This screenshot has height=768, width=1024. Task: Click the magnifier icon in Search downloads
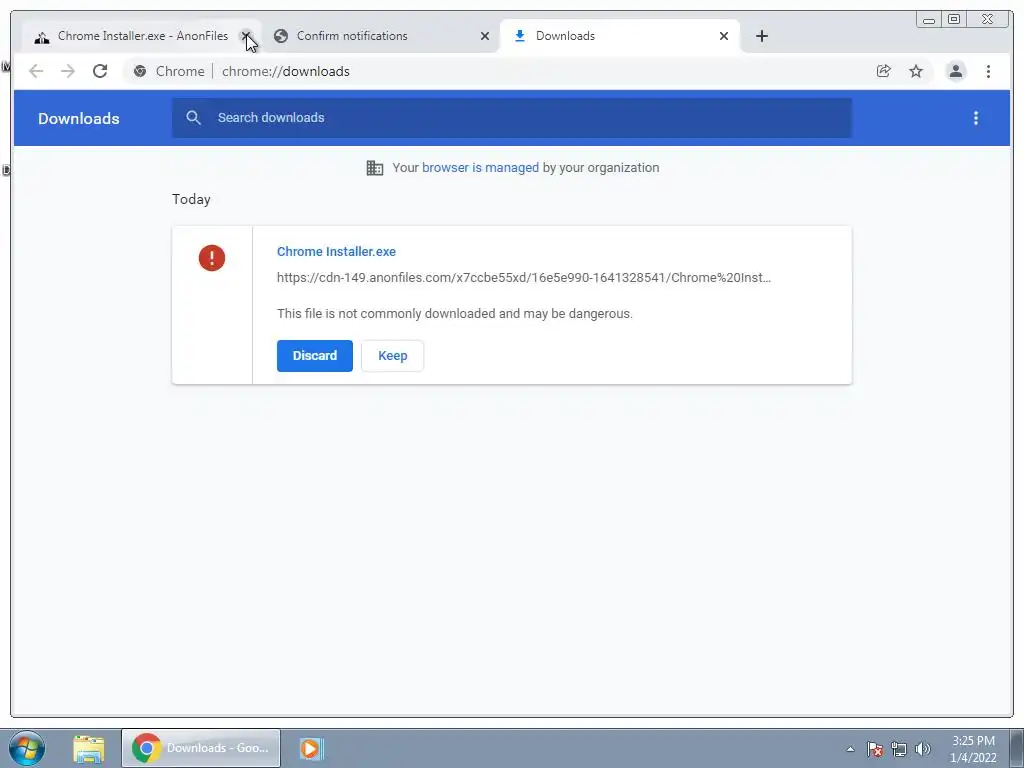click(193, 118)
